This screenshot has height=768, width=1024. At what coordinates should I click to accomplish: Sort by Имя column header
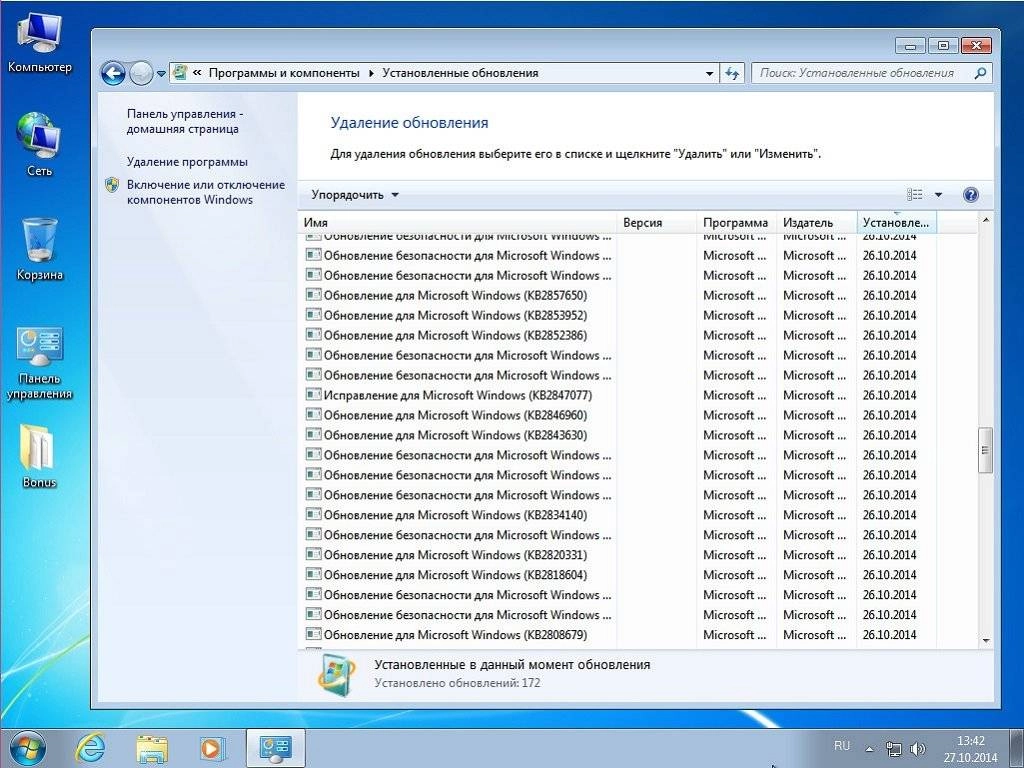457,223
